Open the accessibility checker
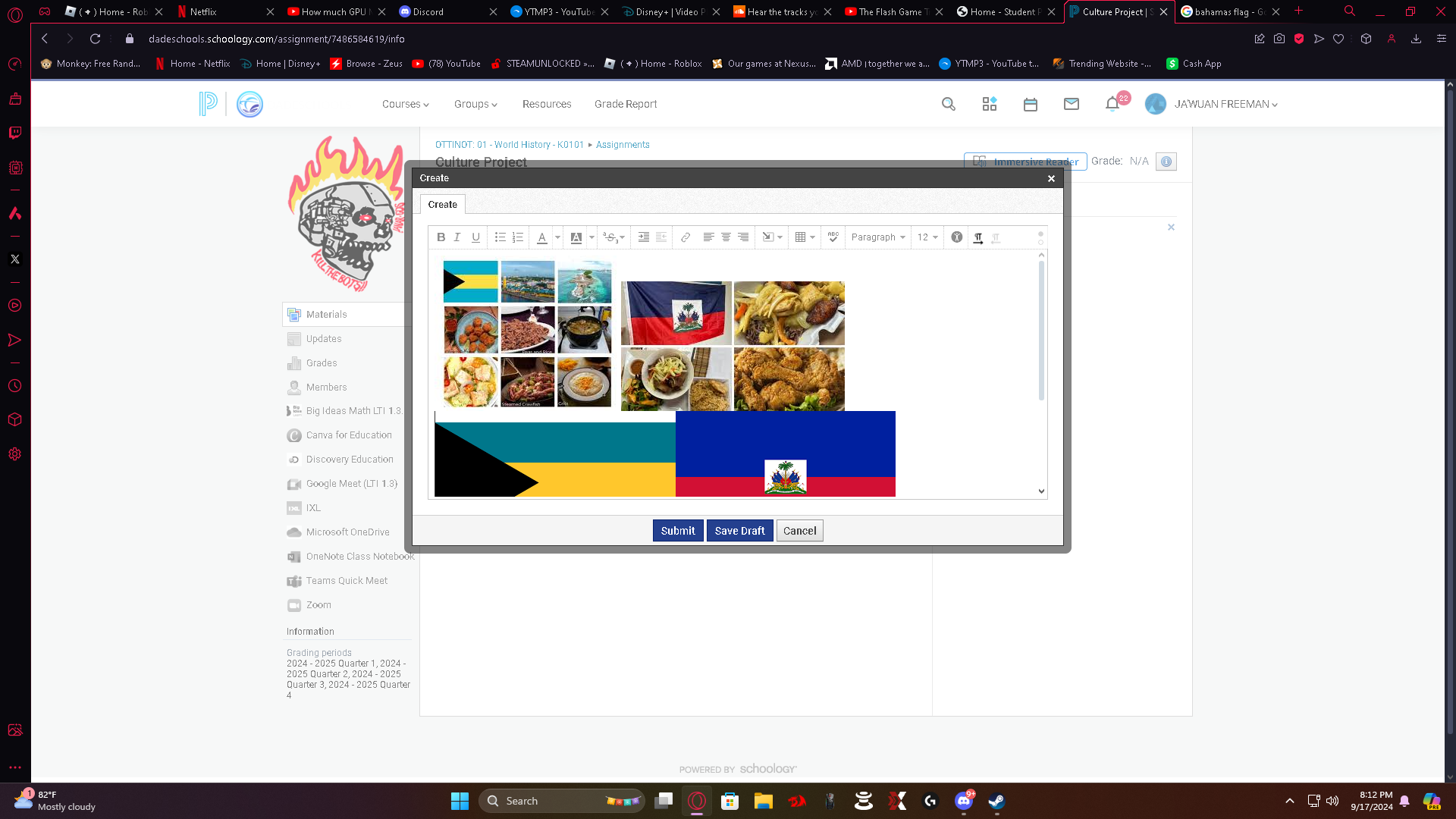The image size is (1456, 819). (x=957, y=237)
